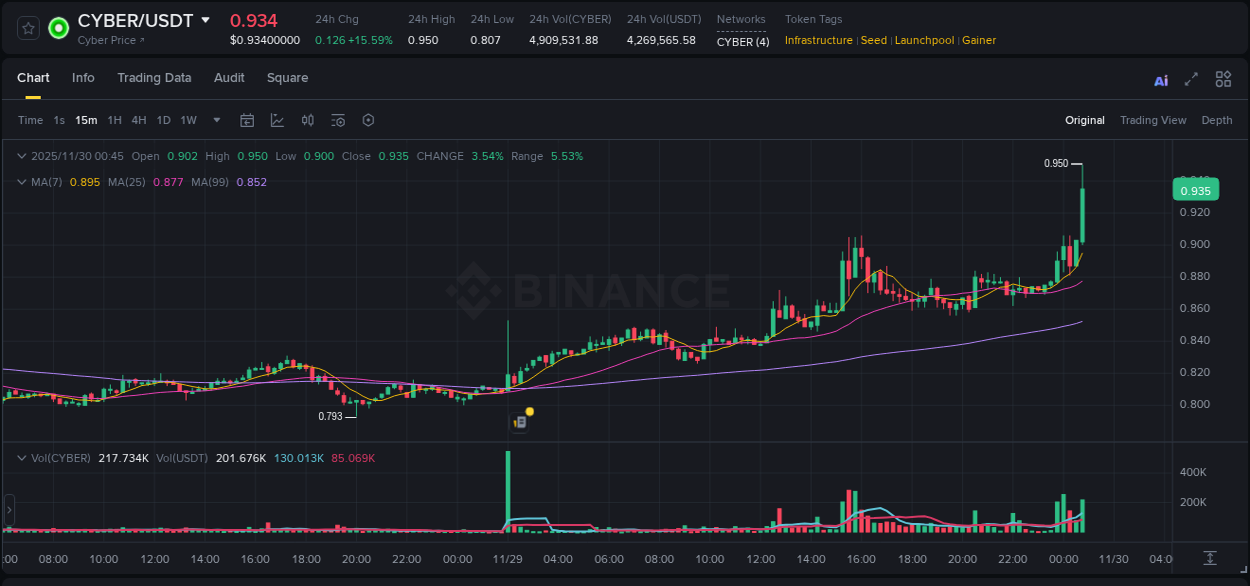
Task: Open the candlestick chart style selector
Action: click(308, 120)
